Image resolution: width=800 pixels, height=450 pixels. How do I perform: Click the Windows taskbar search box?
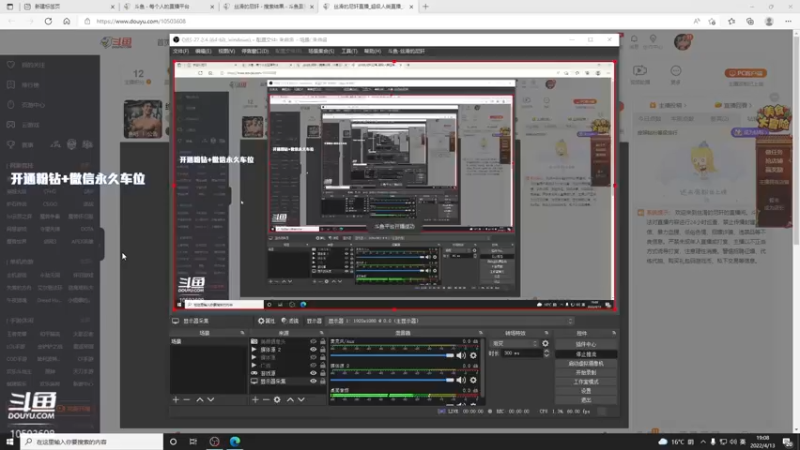[92, 441]
